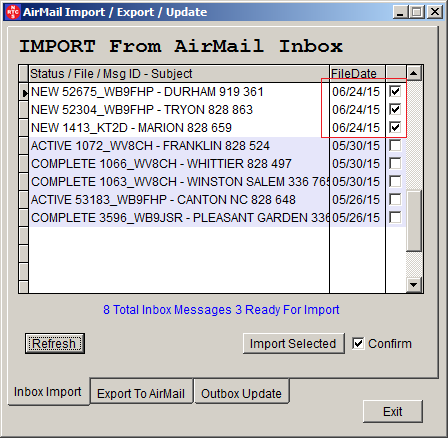448x438 pixels.
Task: Click the NTS app icon in title bar
Action: click(x=13, y=12)
